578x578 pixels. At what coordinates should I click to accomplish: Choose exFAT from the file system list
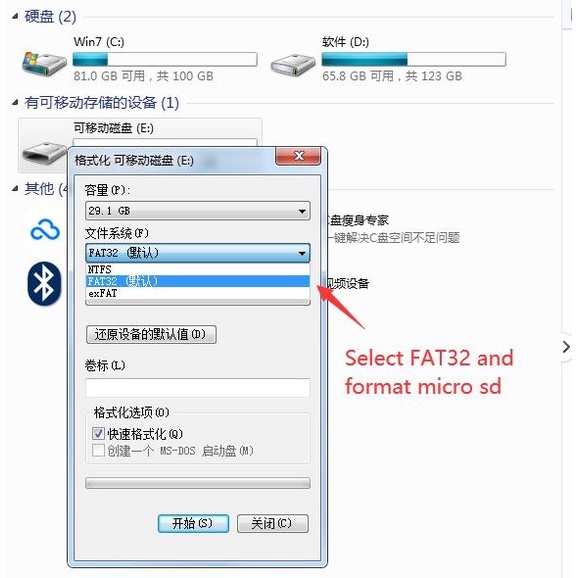(x=198, y=293)
